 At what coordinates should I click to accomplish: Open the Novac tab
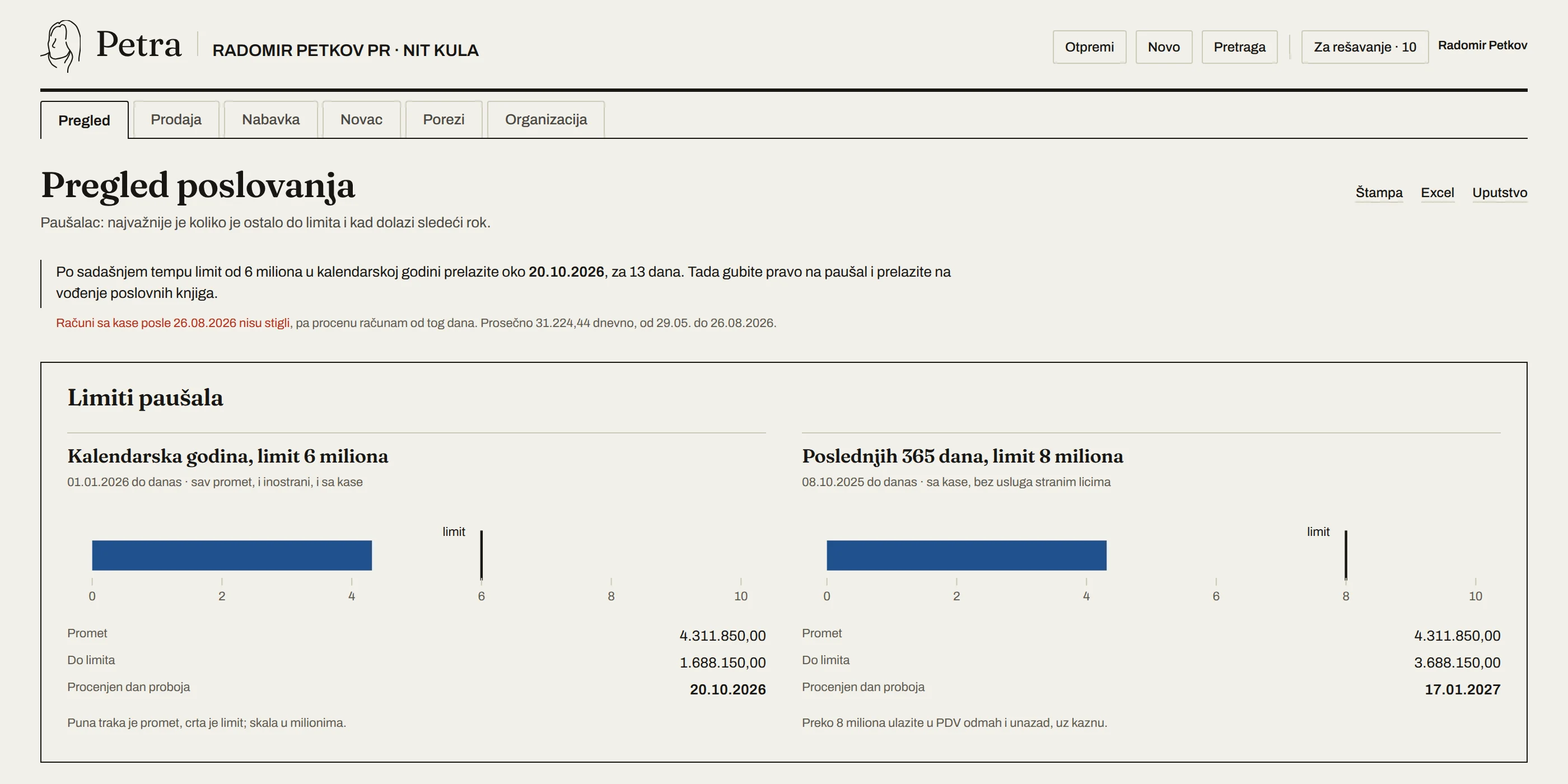click(361, 119)
